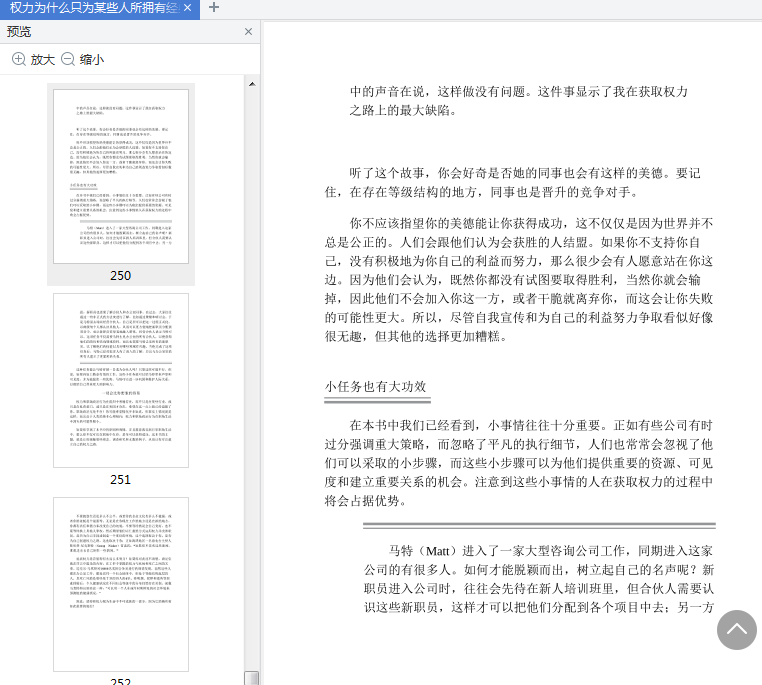Click the line starting 在本书中我们已经看到
Screen dimensions: 762x685
531,426
